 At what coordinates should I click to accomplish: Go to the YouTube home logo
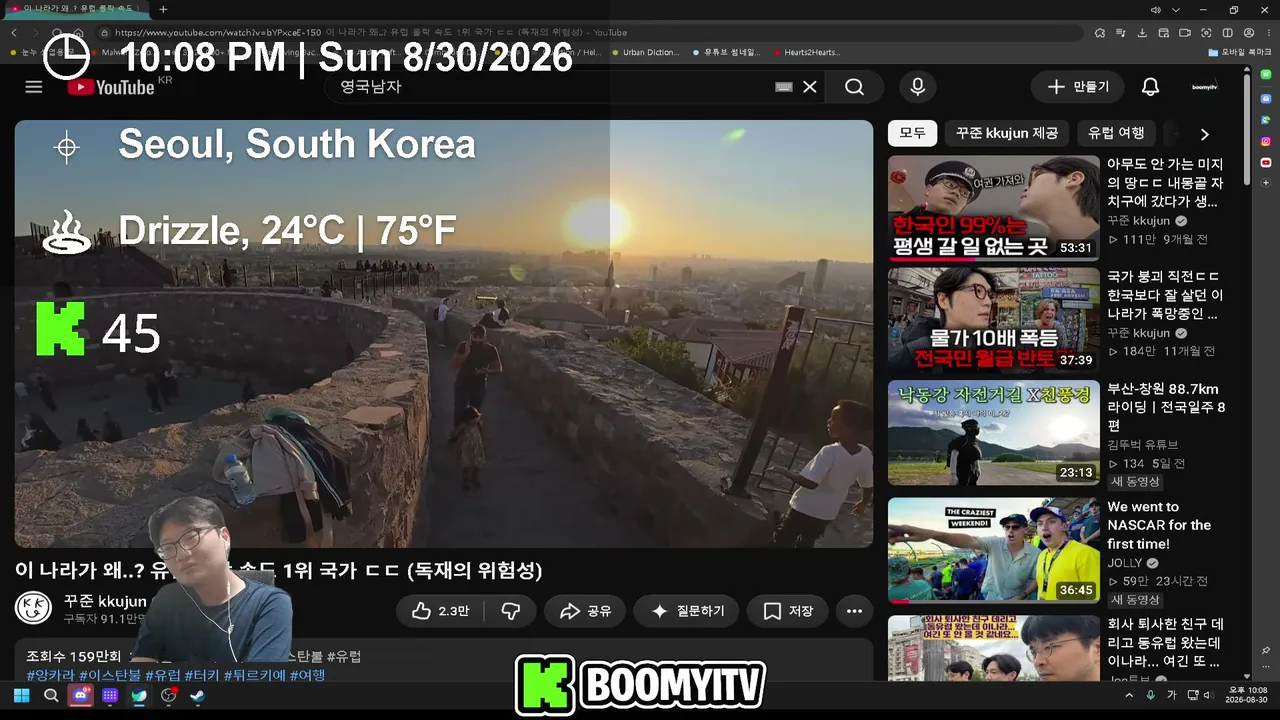pyautogui.click(x=111, y=87)
